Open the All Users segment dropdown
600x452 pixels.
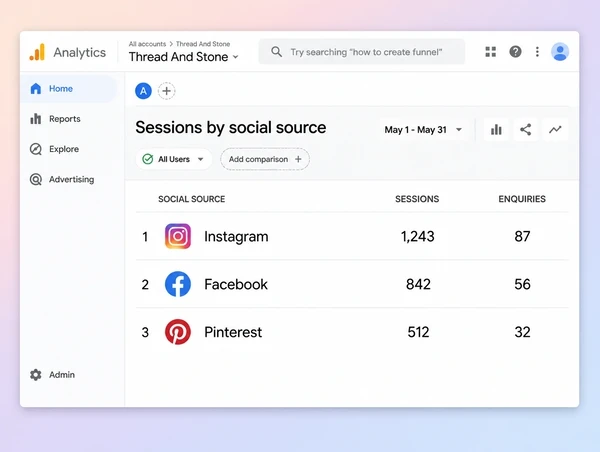click(174, 159)
